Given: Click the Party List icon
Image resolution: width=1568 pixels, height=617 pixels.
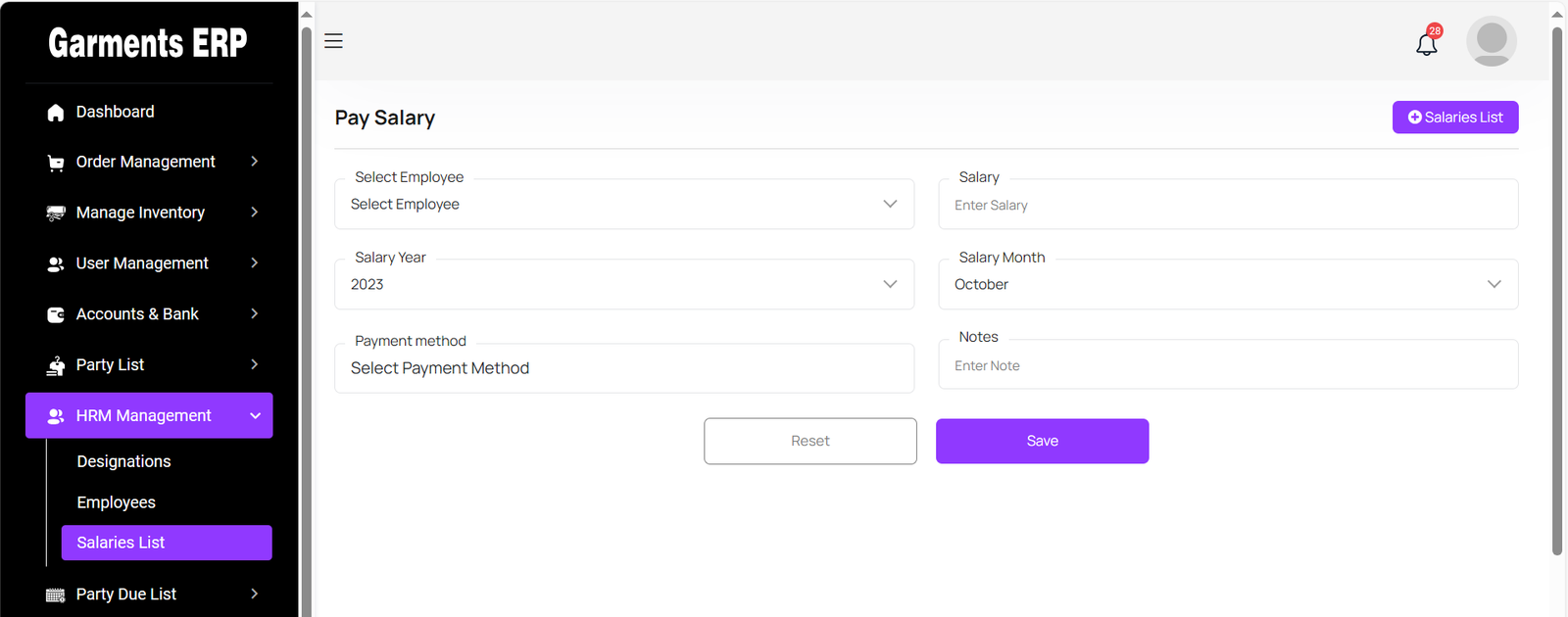Looking at the screenshot, I should coord(56,365).
